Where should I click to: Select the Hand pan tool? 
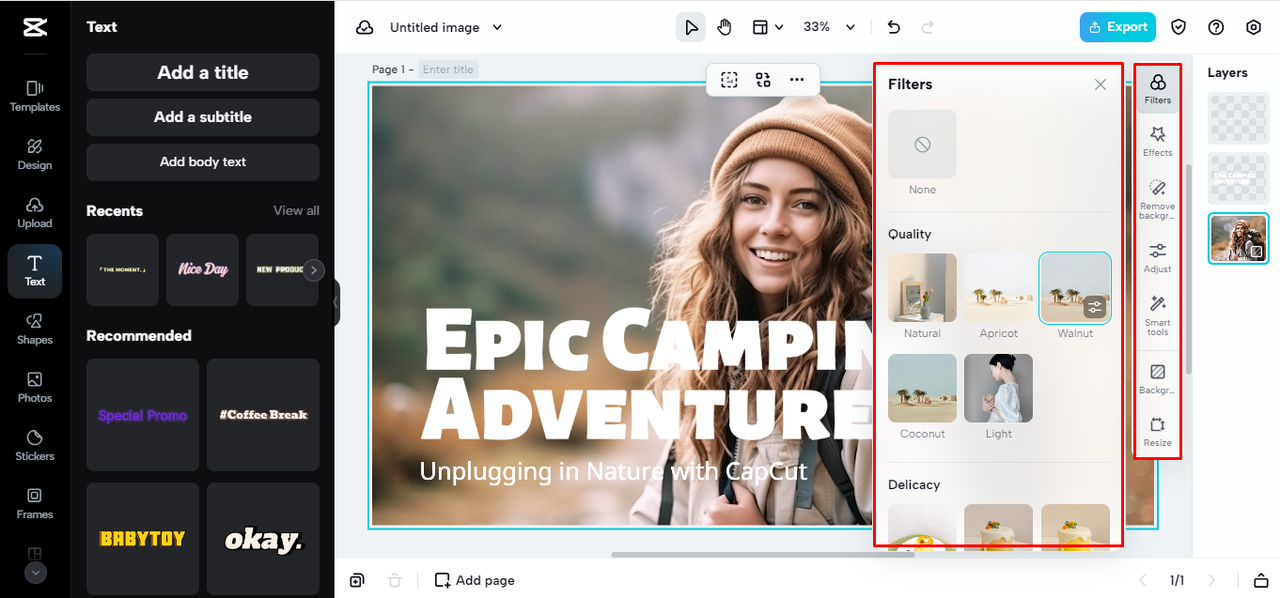tap(722, 27)
